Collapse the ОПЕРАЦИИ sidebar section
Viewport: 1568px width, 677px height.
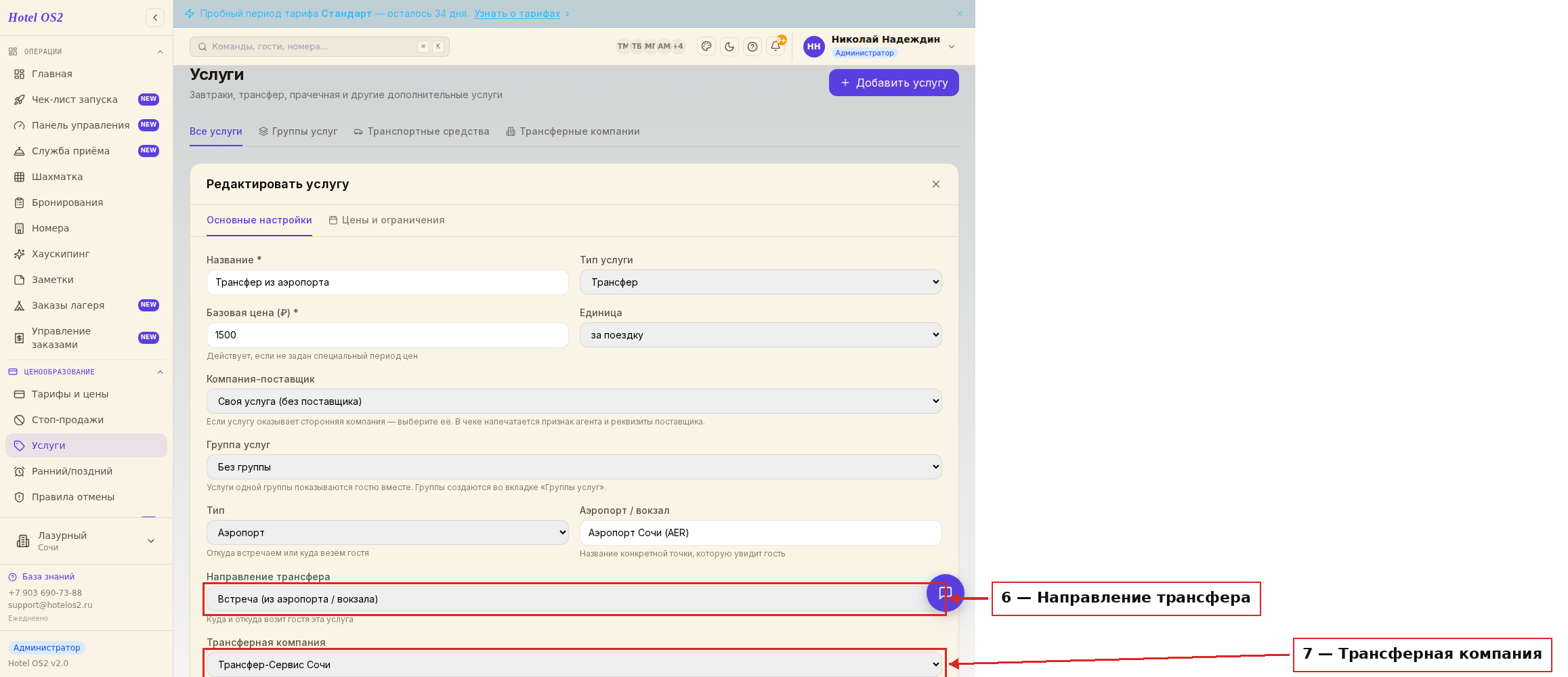tap(86, 51)
